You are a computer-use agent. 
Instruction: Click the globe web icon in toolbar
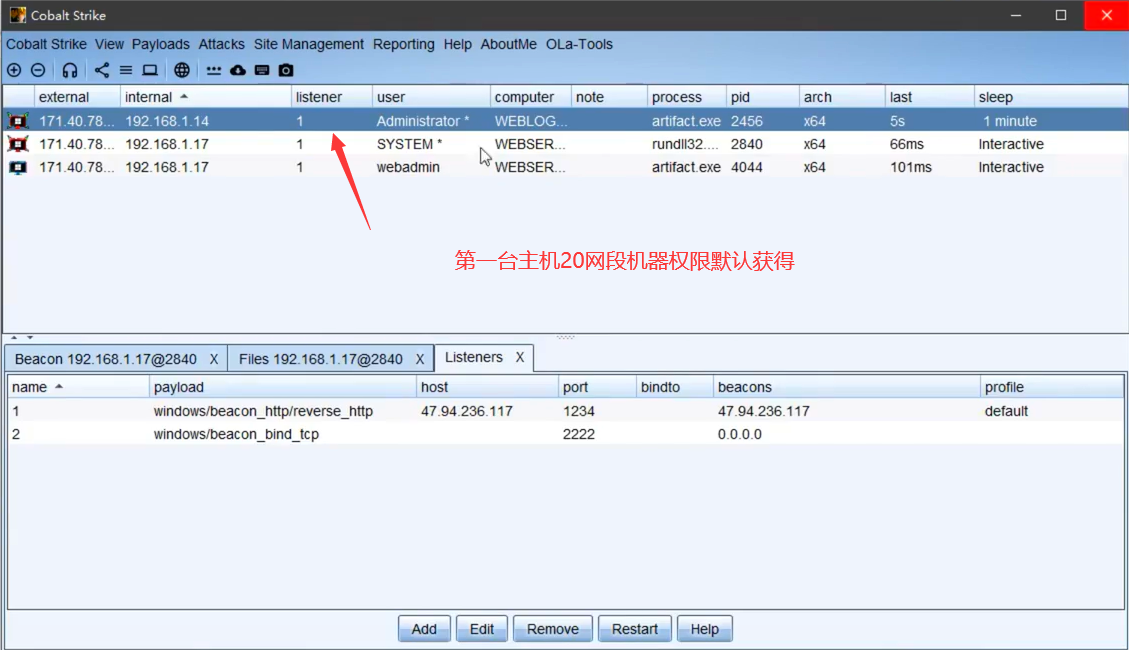click(181, 70)
